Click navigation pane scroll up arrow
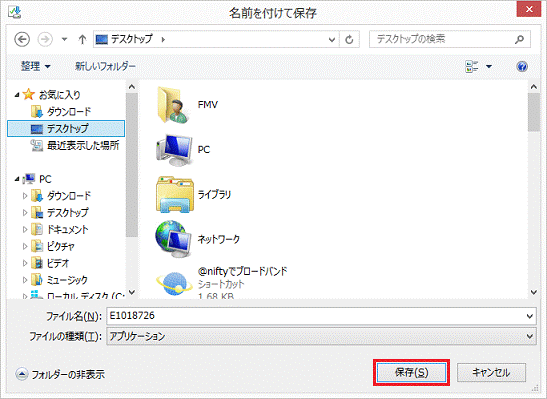This screenshot has height=399, width=547. pyautogui.click(x=132, y=86)
